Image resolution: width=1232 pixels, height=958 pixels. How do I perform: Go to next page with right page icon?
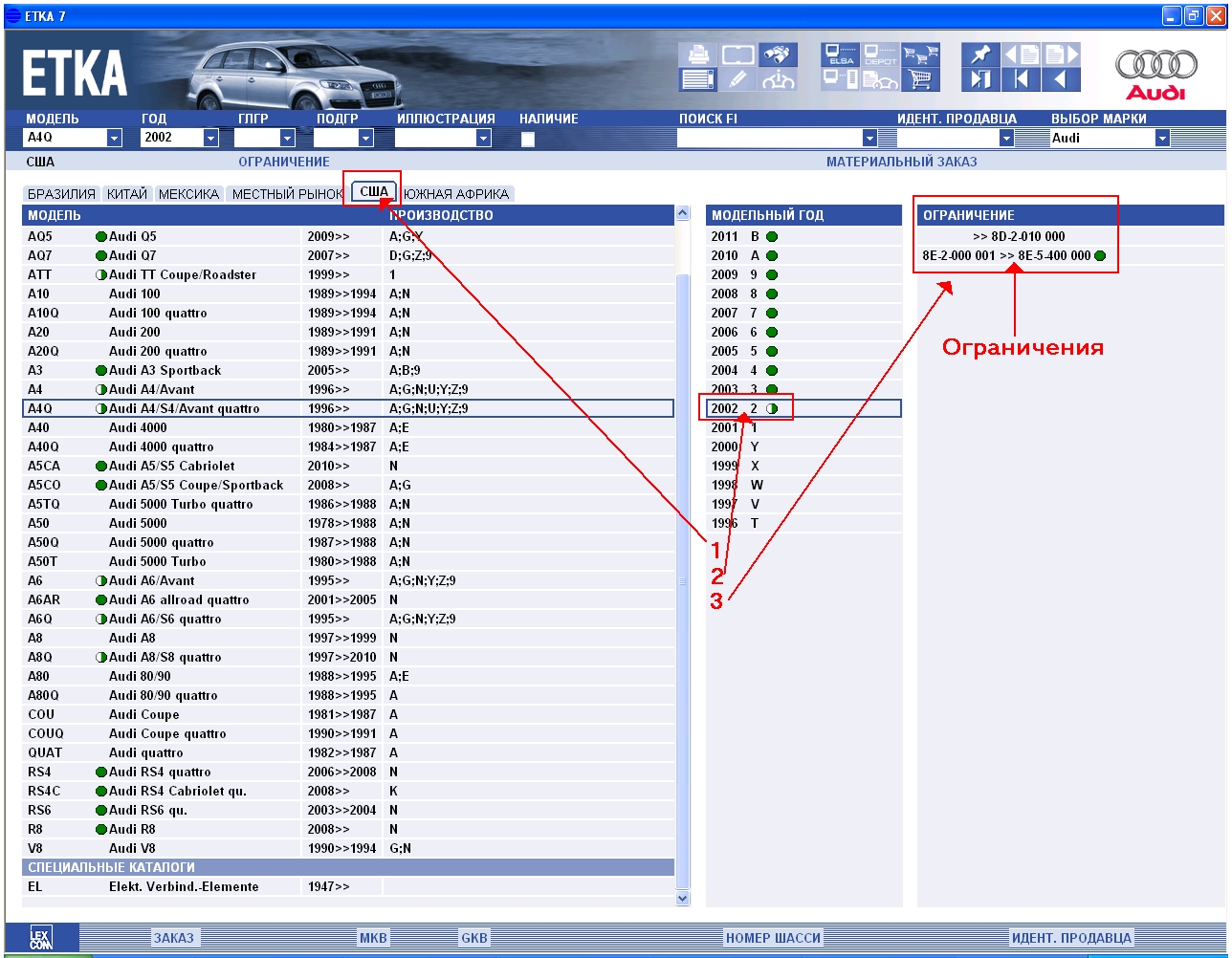click(x=1061, y=54)
